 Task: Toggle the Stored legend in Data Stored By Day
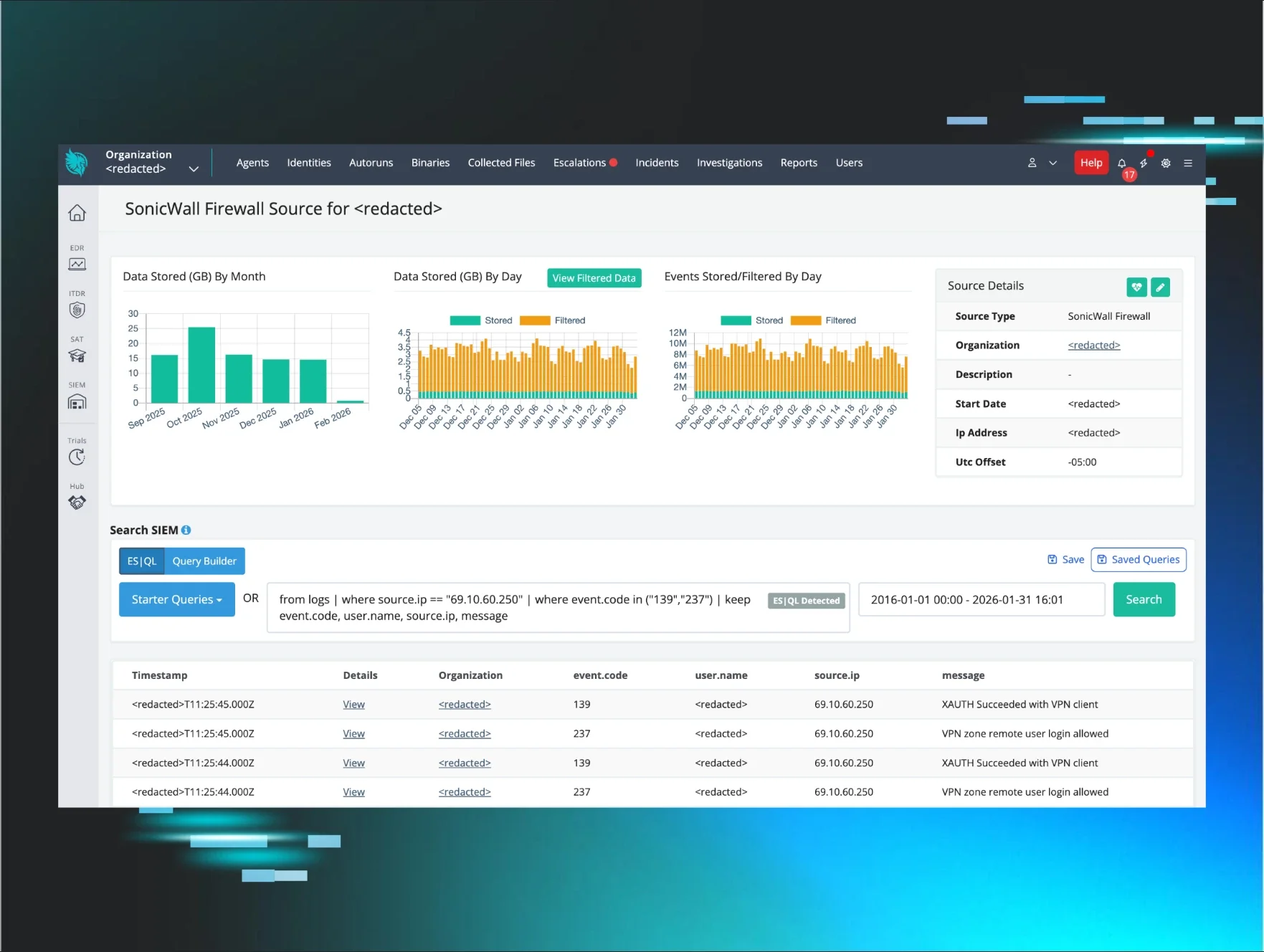481,320
